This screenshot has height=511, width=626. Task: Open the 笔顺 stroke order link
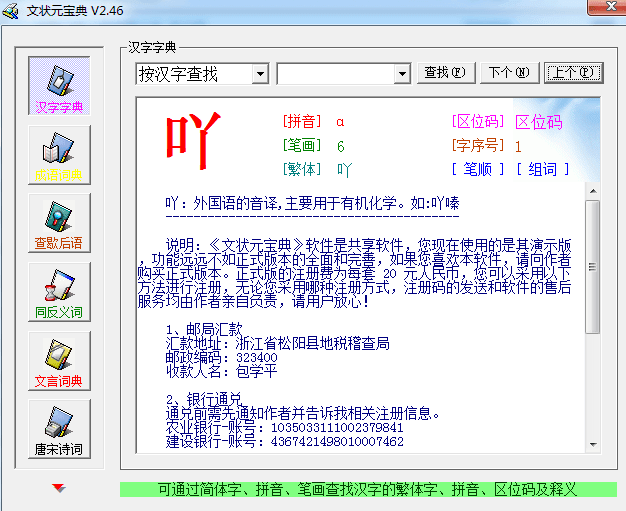tap(477, 169)
